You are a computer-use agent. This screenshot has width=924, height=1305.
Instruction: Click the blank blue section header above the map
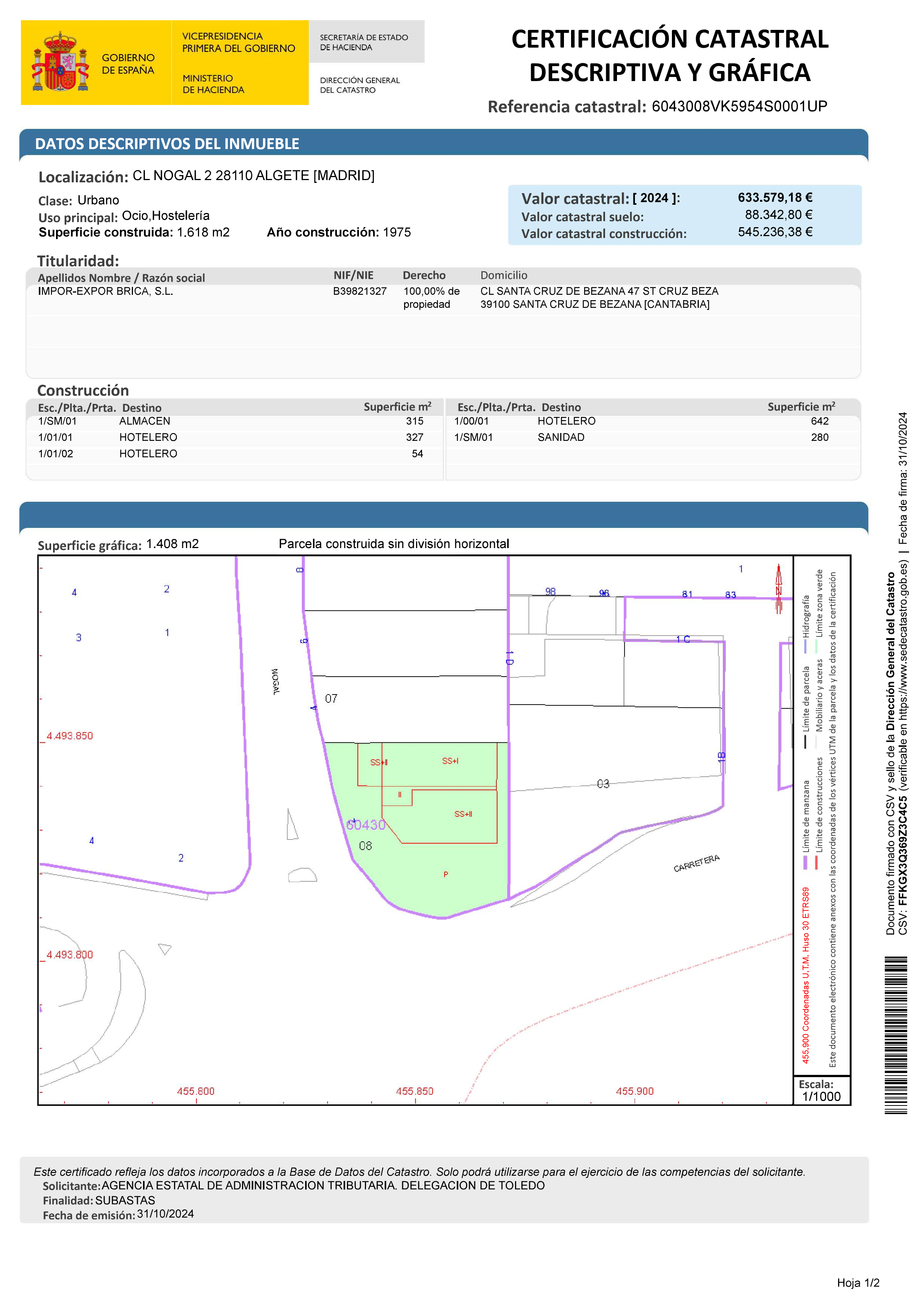click(x=443, y=514)
